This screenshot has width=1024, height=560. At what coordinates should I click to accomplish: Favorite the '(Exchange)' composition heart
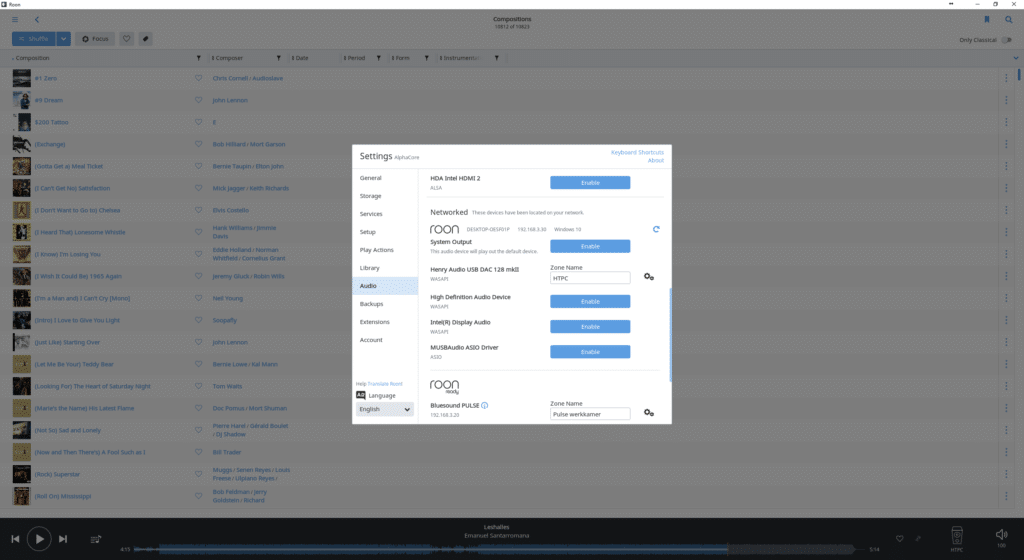pyautogui.click(x=199, y=144)
